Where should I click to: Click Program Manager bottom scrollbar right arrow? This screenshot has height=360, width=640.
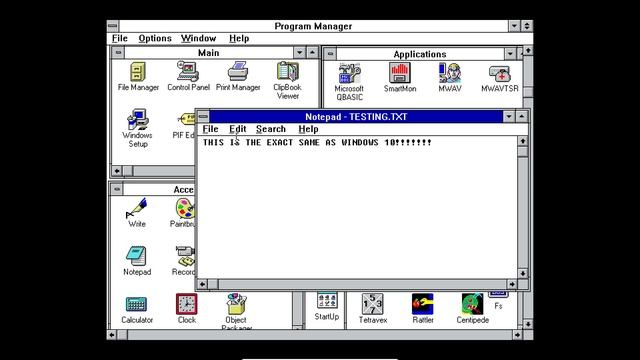tap(517, 335)
